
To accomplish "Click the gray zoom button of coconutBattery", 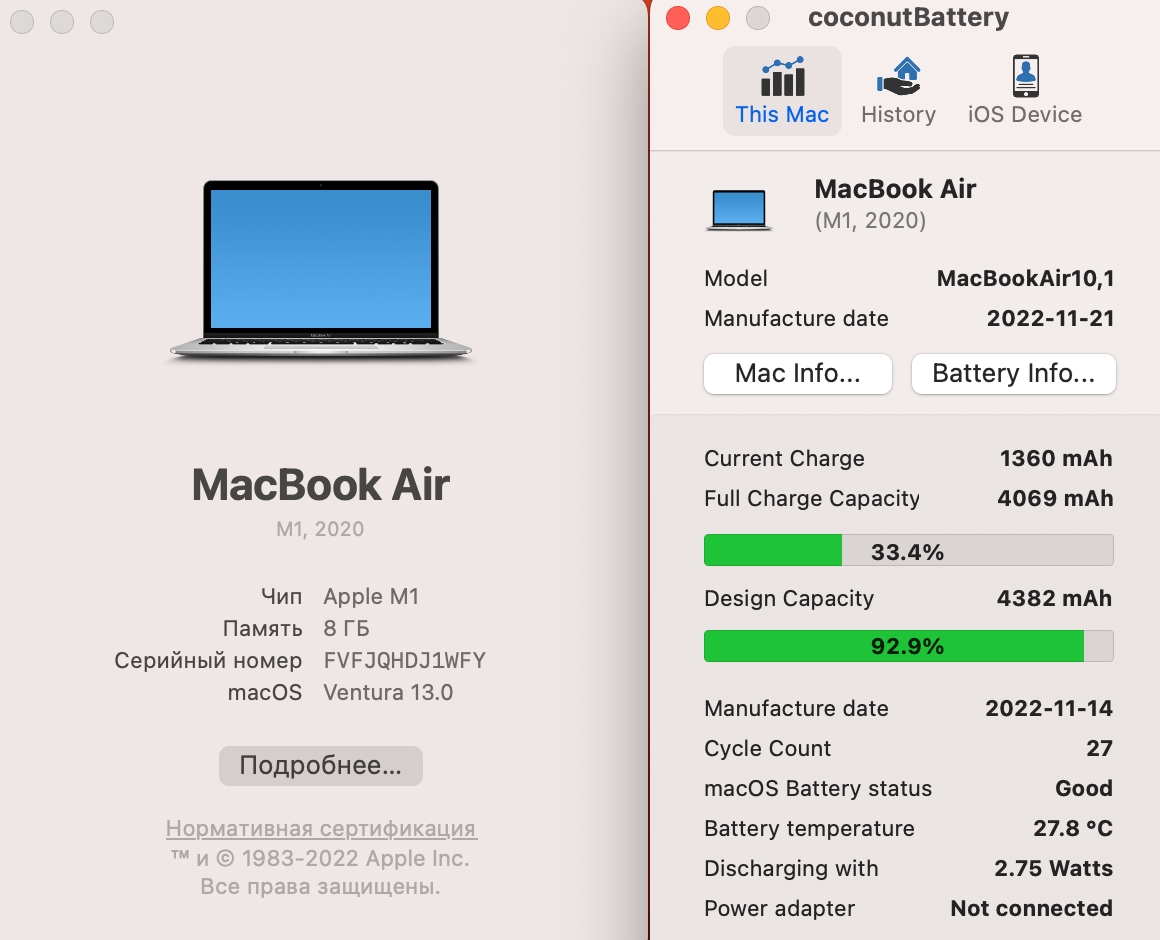I will click(758, 18).
